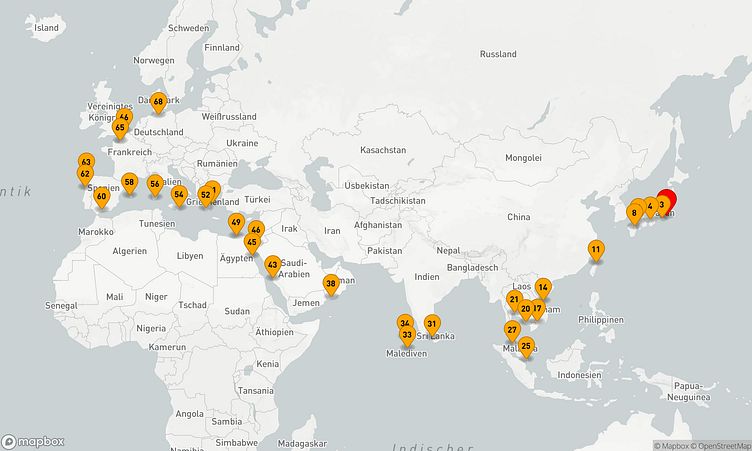Screen dimensions: 752x451
Task: Select marker 21 in Thailand
Action: 514,299
